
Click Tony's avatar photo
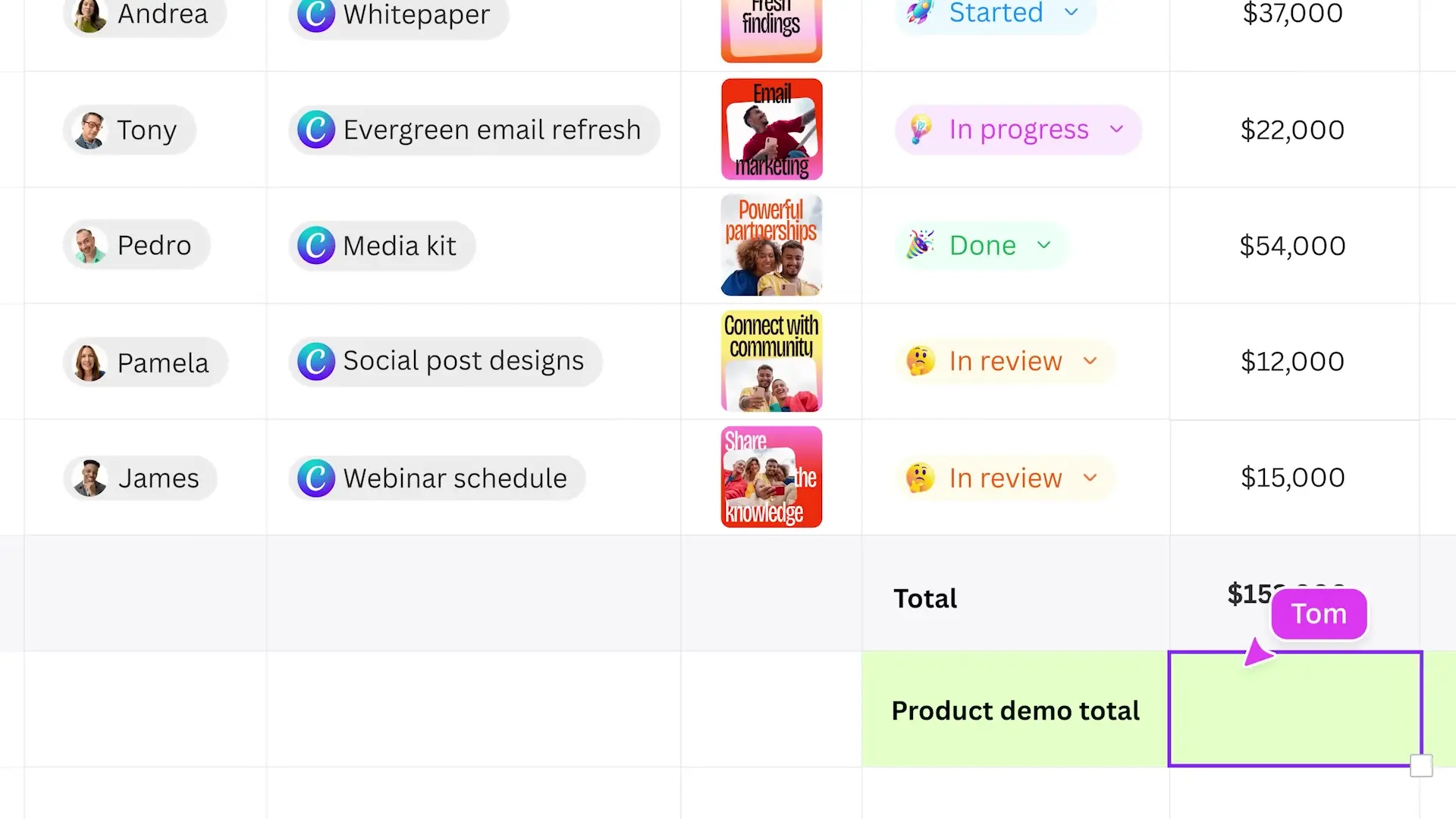click(91, 130)
